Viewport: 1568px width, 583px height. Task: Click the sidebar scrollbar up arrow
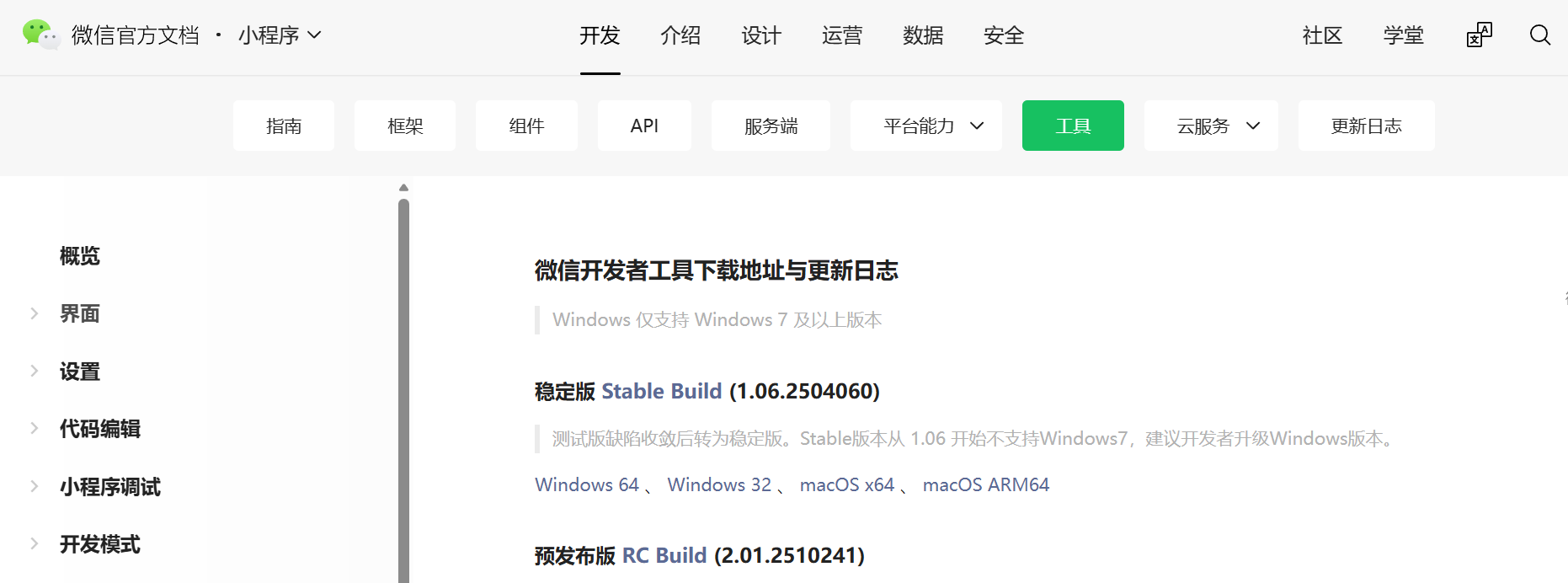(403, 188)
